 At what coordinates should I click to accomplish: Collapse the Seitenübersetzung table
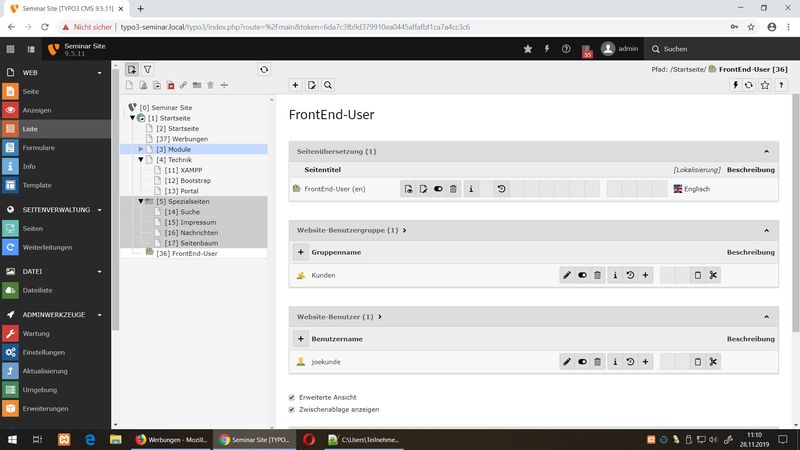pos(766,152)
